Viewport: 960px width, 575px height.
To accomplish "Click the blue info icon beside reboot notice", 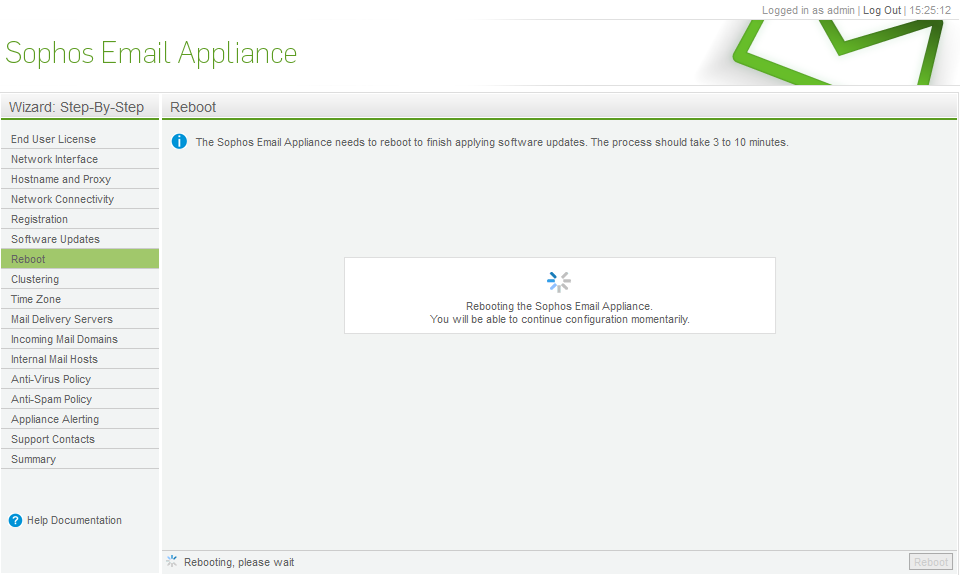I will (x=179, y=141).
